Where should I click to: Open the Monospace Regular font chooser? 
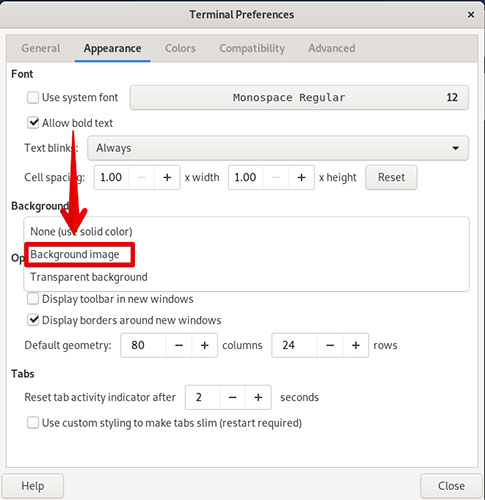(299, 98)
